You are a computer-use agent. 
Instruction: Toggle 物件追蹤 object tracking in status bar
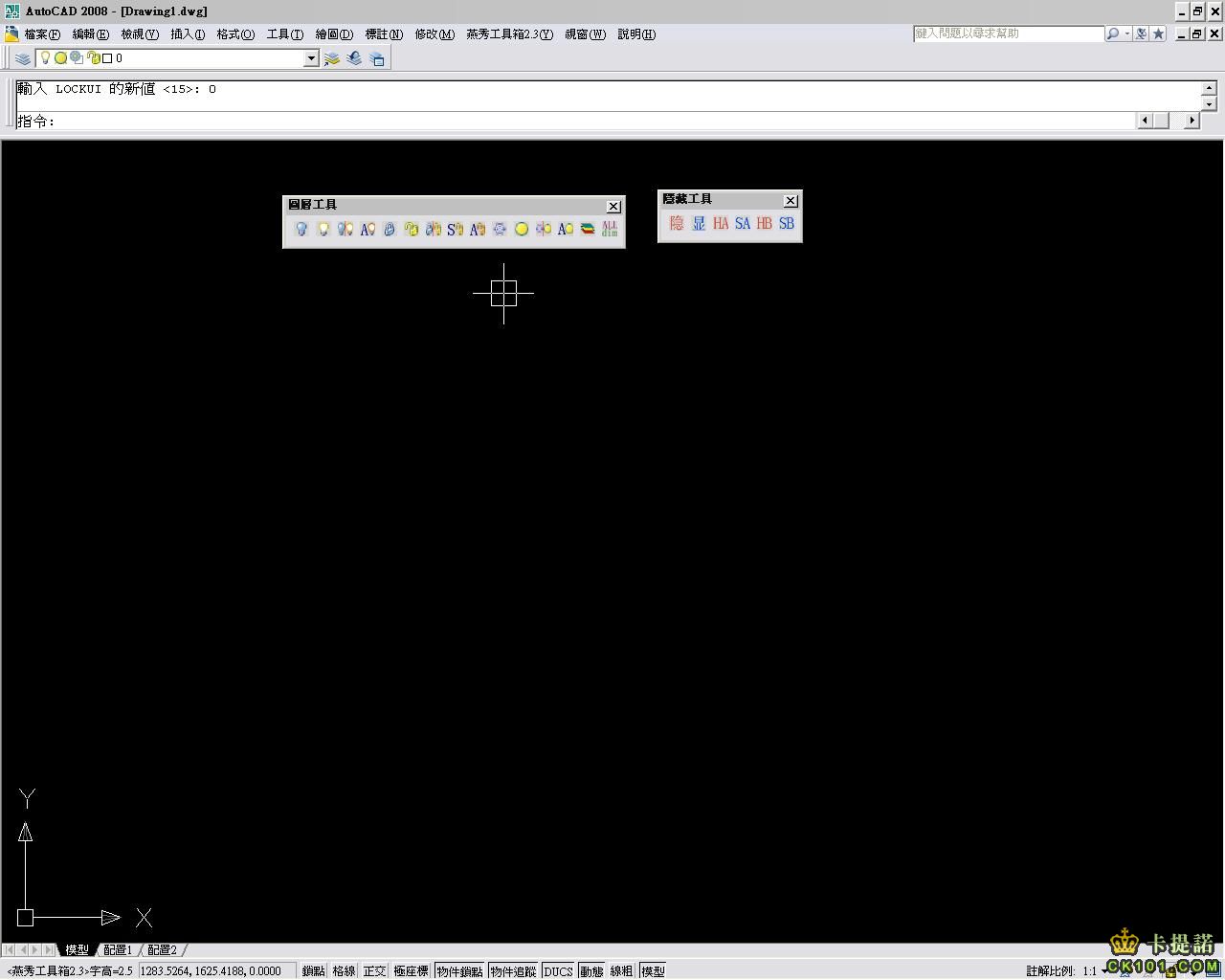513,970
